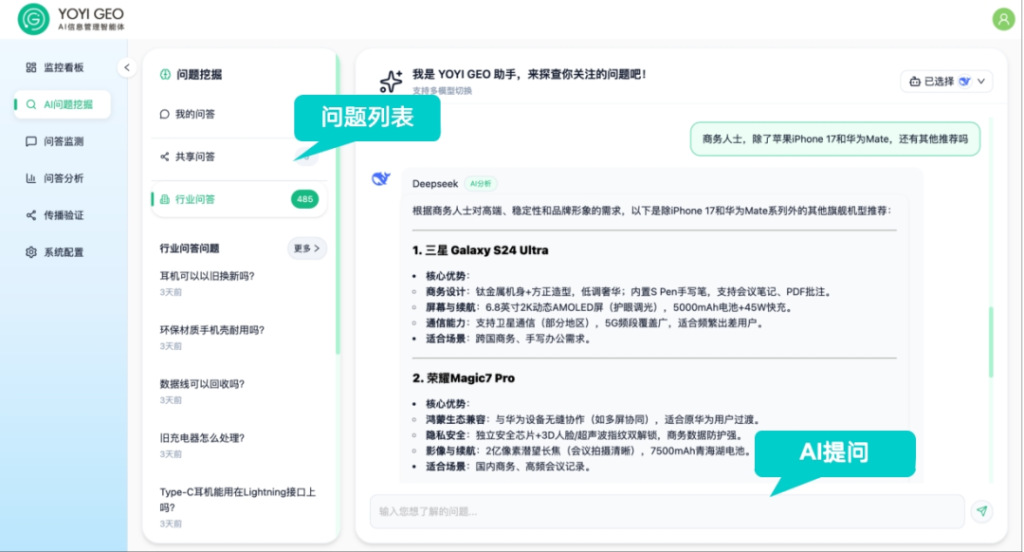Click the sparkle assistant icon in chat header
This screenshot has width=1024, height=552.
tap(391, 82)
